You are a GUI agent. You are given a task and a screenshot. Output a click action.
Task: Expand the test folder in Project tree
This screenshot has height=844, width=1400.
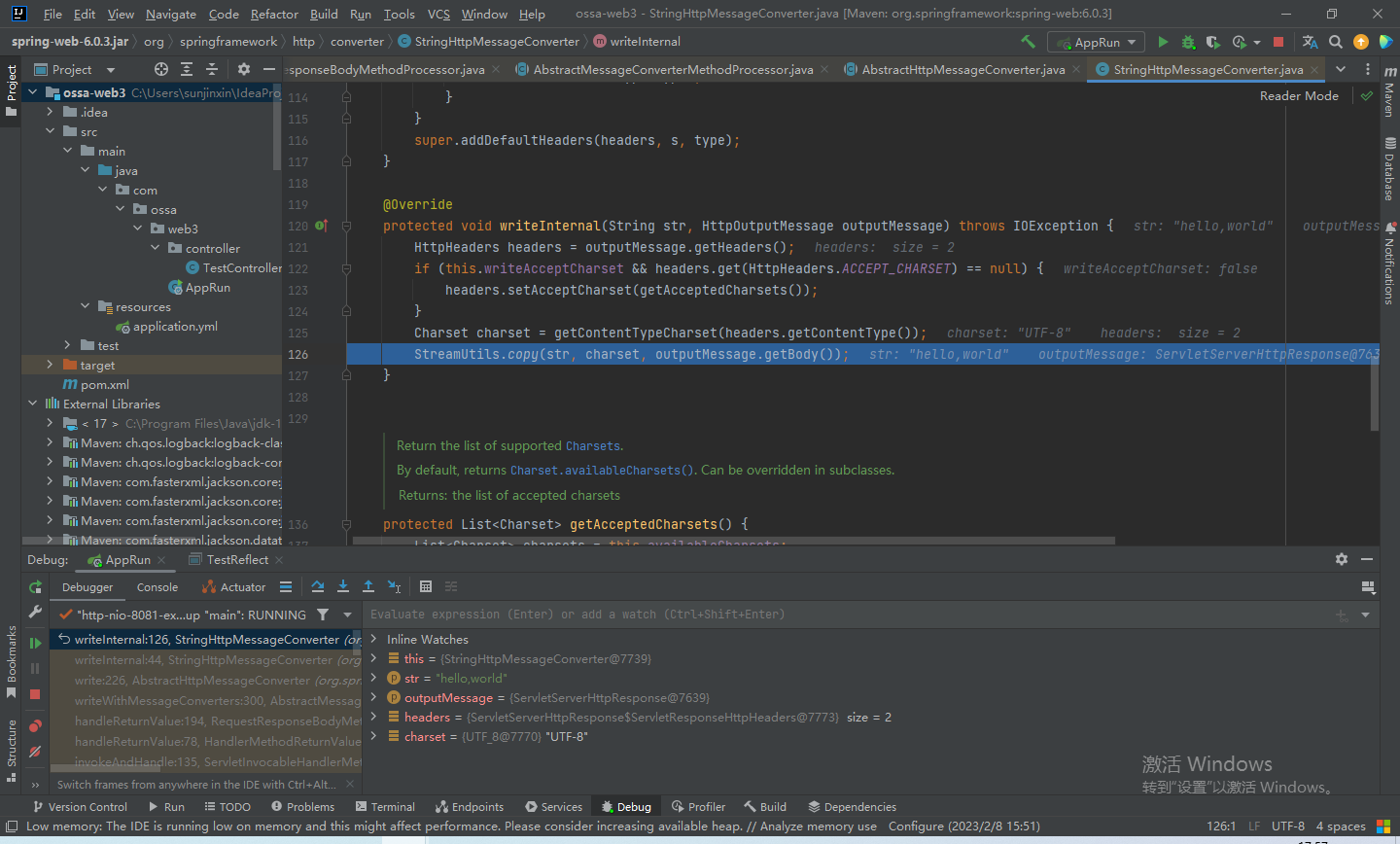[x=67, y=345]
